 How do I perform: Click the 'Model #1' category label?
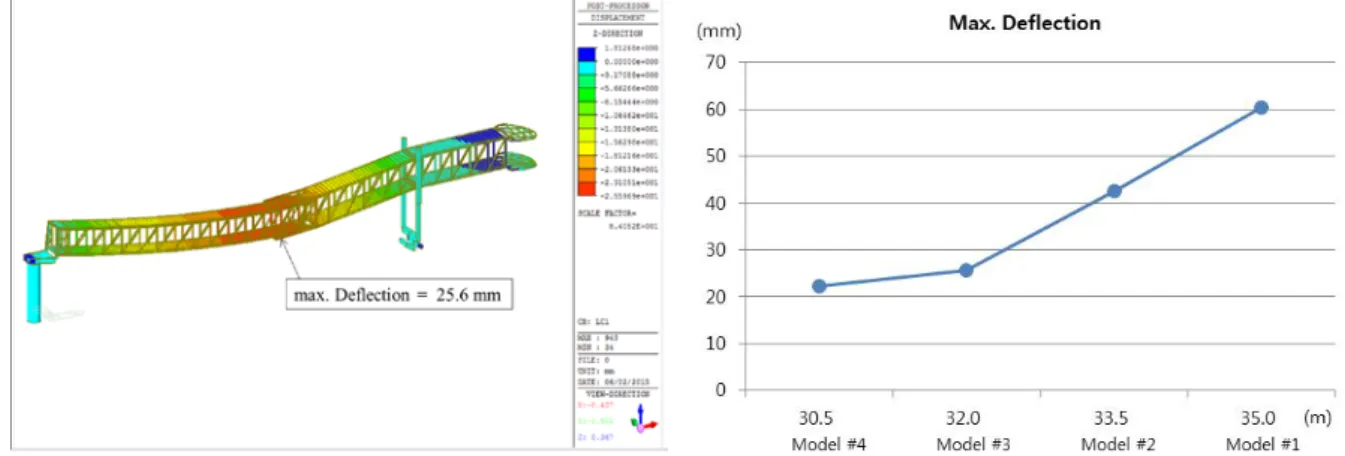click(1261, 445)
